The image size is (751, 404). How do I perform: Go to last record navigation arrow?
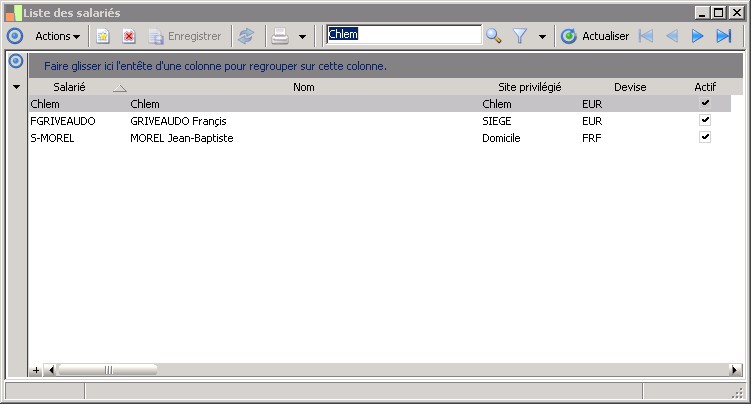click(724, 36)
